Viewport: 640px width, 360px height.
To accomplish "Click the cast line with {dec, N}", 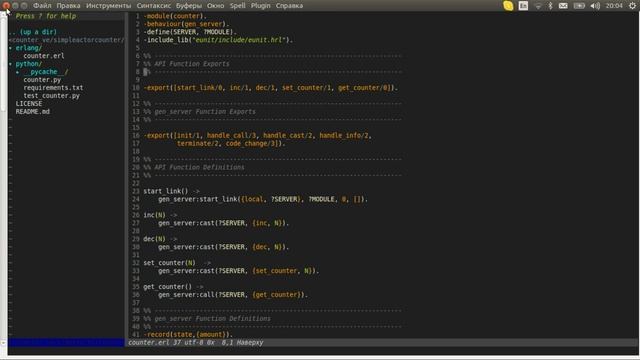I will [223, 247].
